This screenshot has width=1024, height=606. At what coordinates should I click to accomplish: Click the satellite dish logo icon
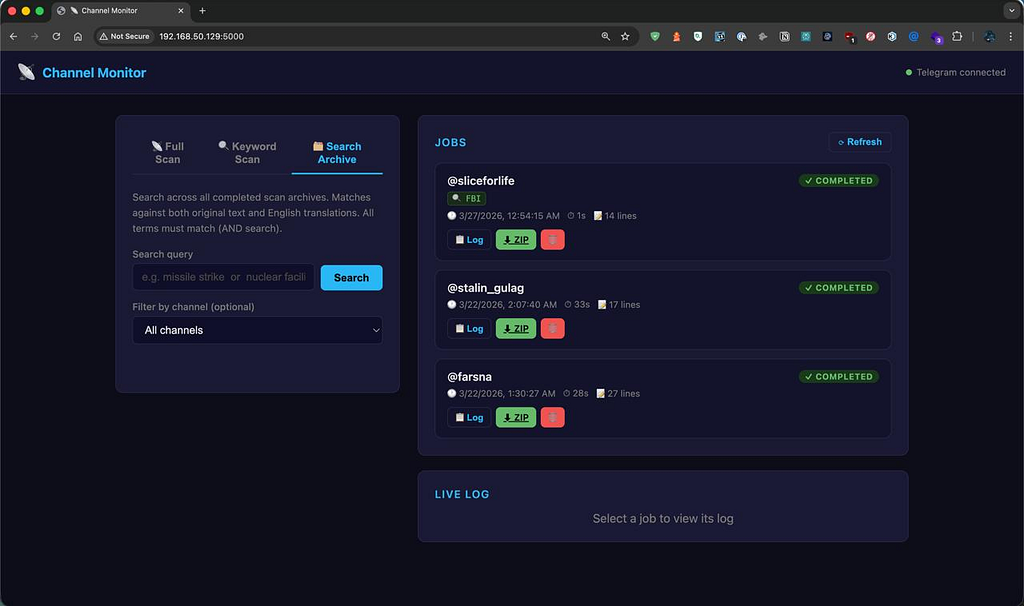pos(26,72)
